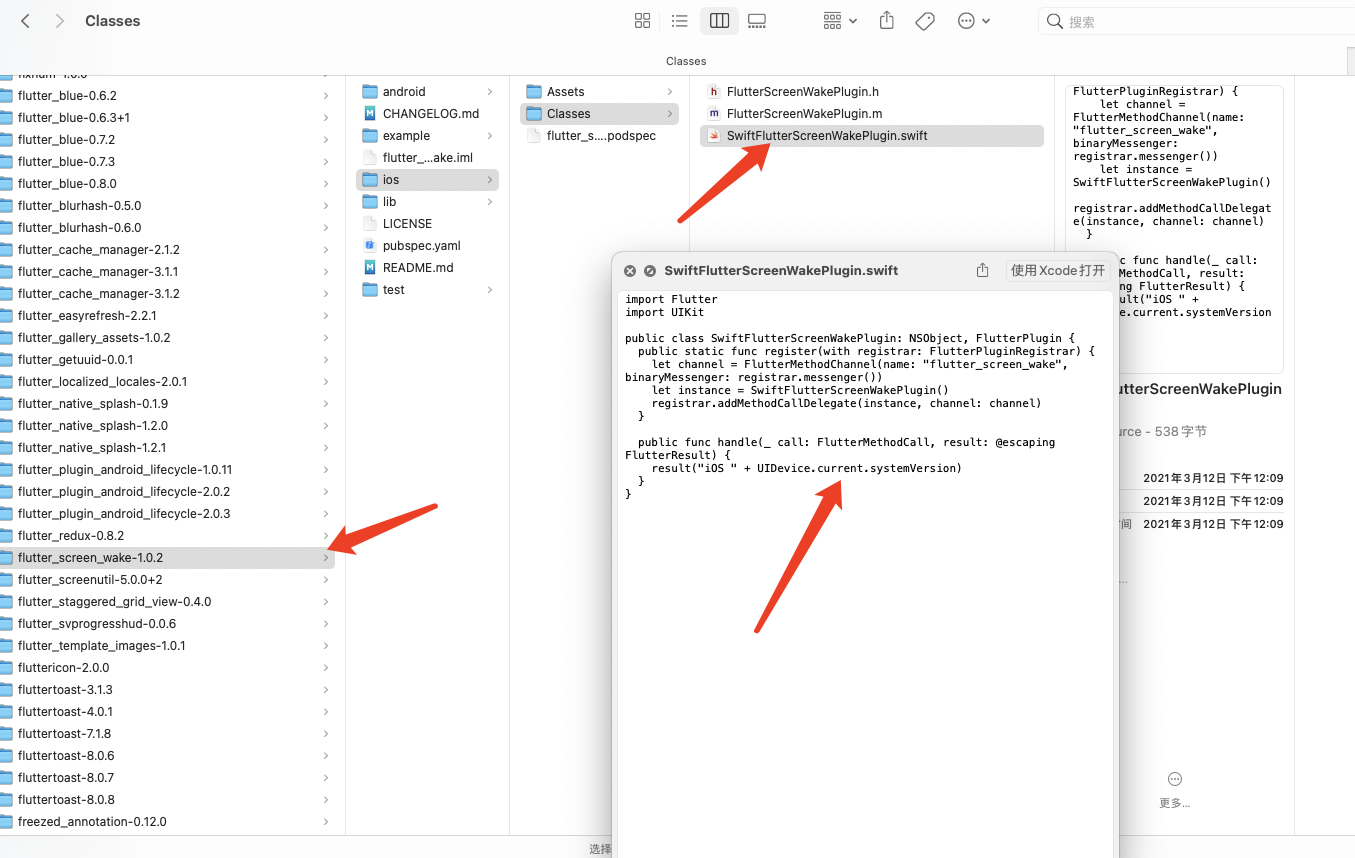Click the 使用Xcode打开 button

pos(1058,270)
